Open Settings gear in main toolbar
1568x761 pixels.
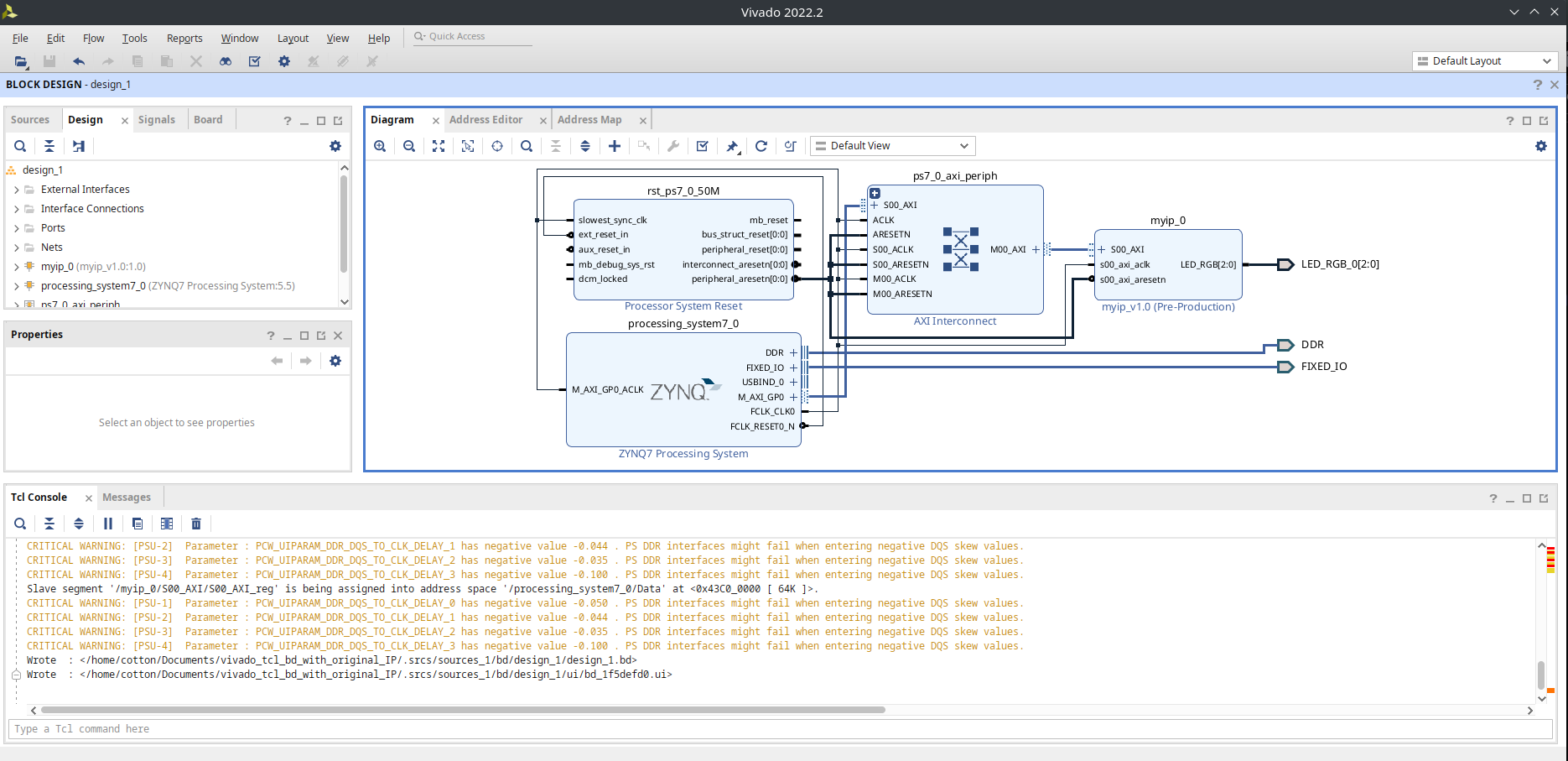284,61
